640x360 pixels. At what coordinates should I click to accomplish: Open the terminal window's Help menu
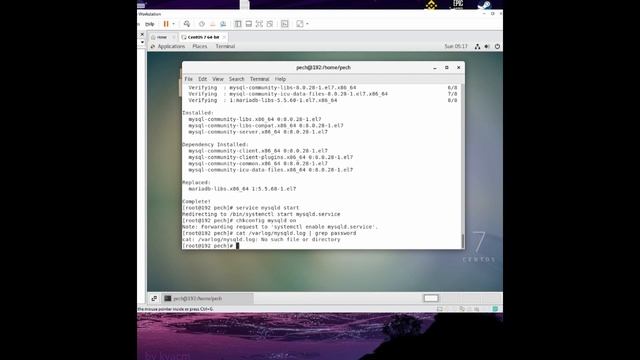pyautogui.click(x=280, y=79)
